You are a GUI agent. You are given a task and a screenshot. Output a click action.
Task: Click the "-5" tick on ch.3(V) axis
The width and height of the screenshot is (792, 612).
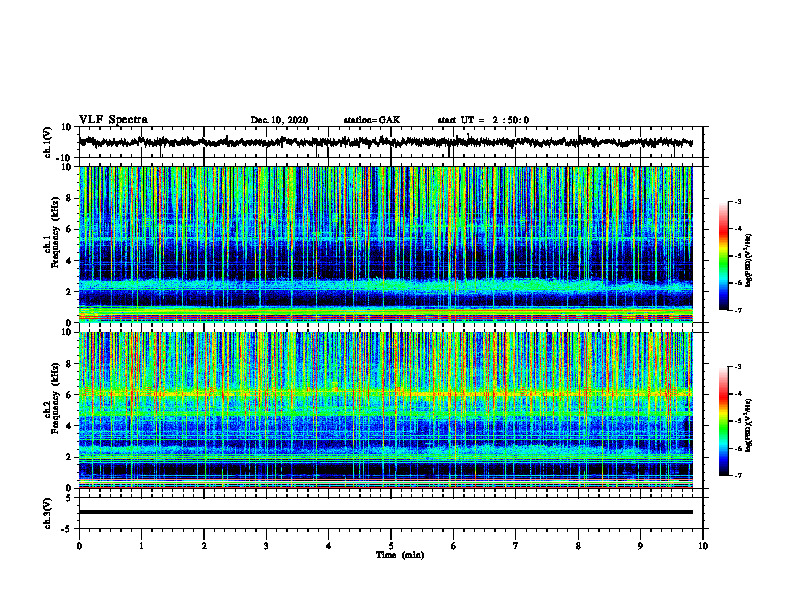coord(67,529)
